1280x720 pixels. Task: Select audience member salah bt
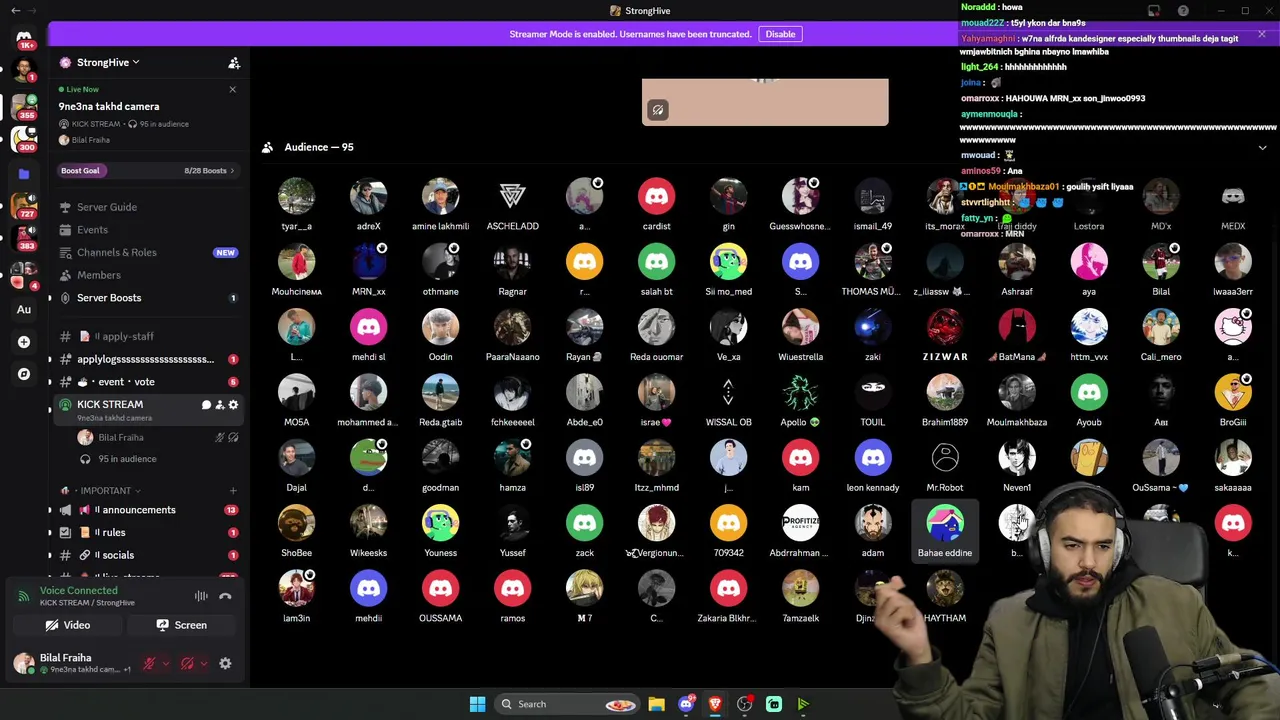point(656,270)
